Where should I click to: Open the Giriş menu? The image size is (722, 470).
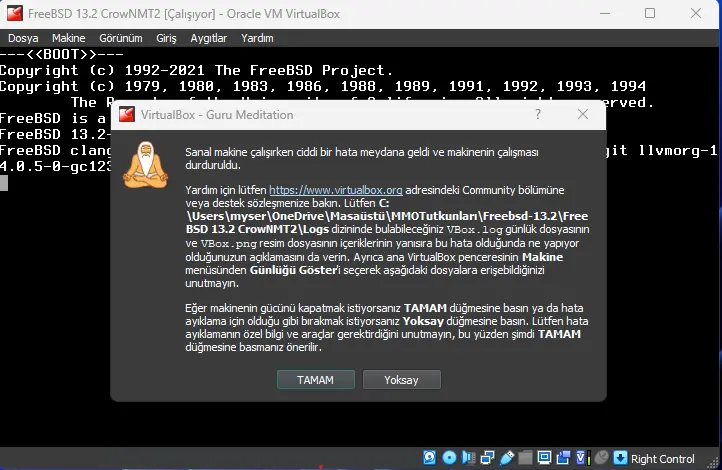[166, 38]
